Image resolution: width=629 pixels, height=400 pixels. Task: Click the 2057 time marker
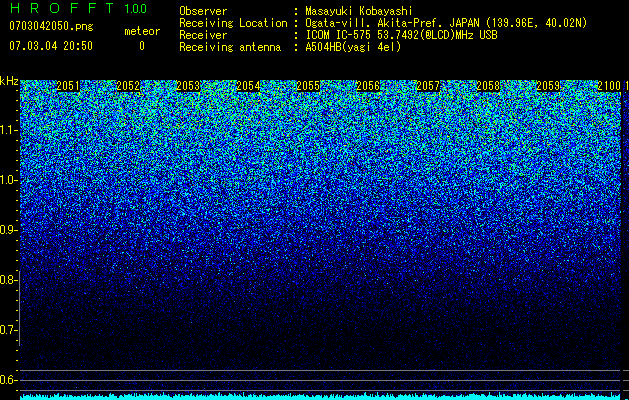(428, 86)
